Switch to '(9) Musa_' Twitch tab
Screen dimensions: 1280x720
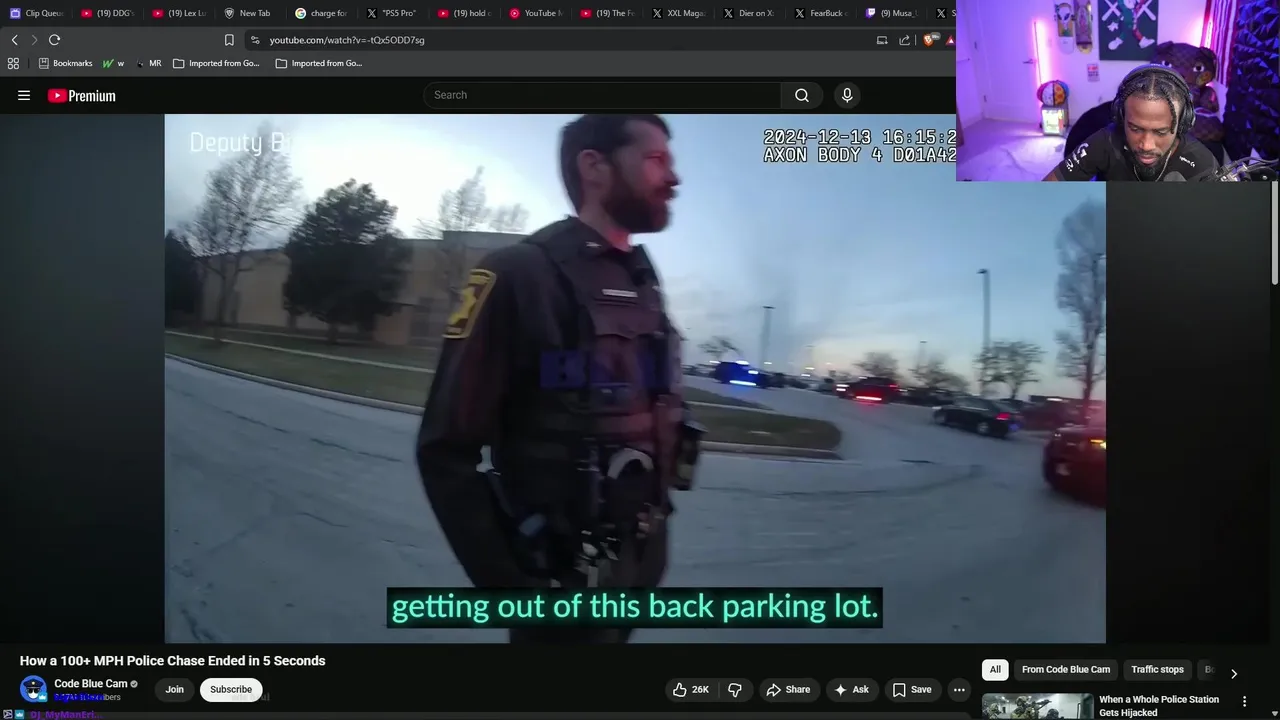pyautogui.click(x=893, y=13)
